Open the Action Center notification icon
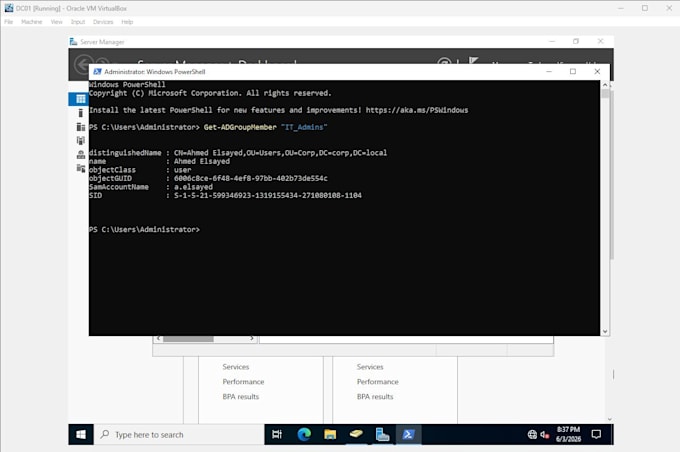Viewport: 680px width, 452px height. (596, 434)
